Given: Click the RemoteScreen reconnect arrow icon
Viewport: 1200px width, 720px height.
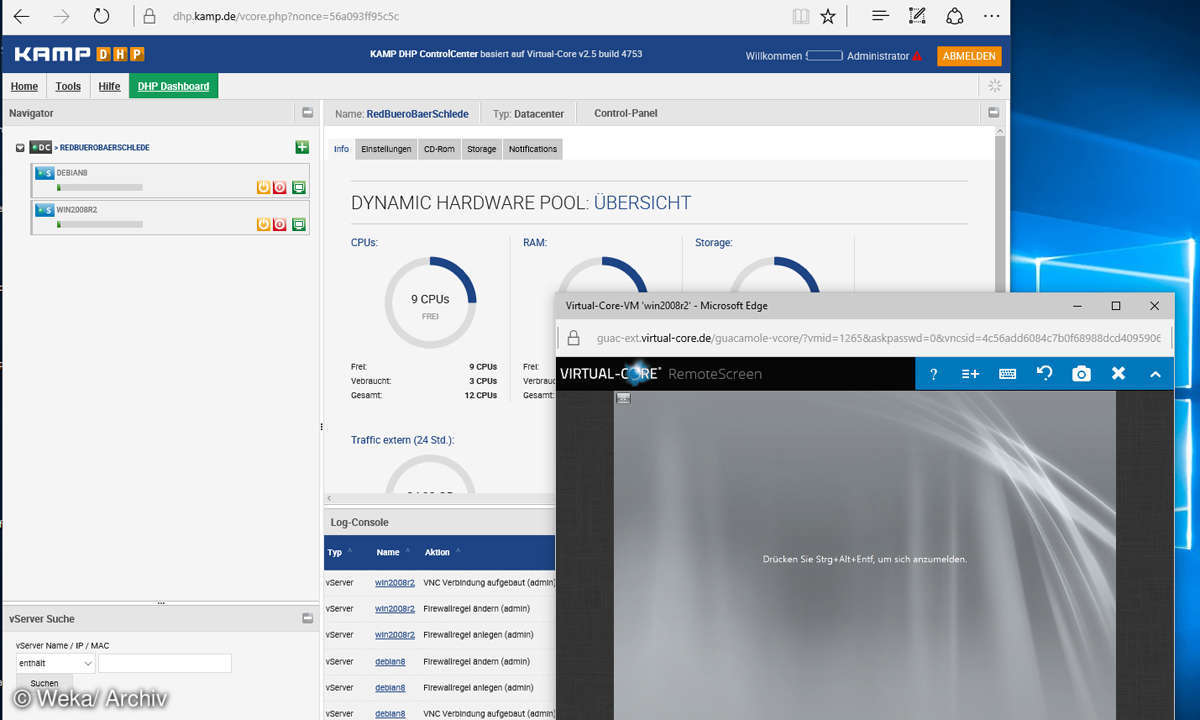Looking at the screenshot, I should click(1044, 373).
